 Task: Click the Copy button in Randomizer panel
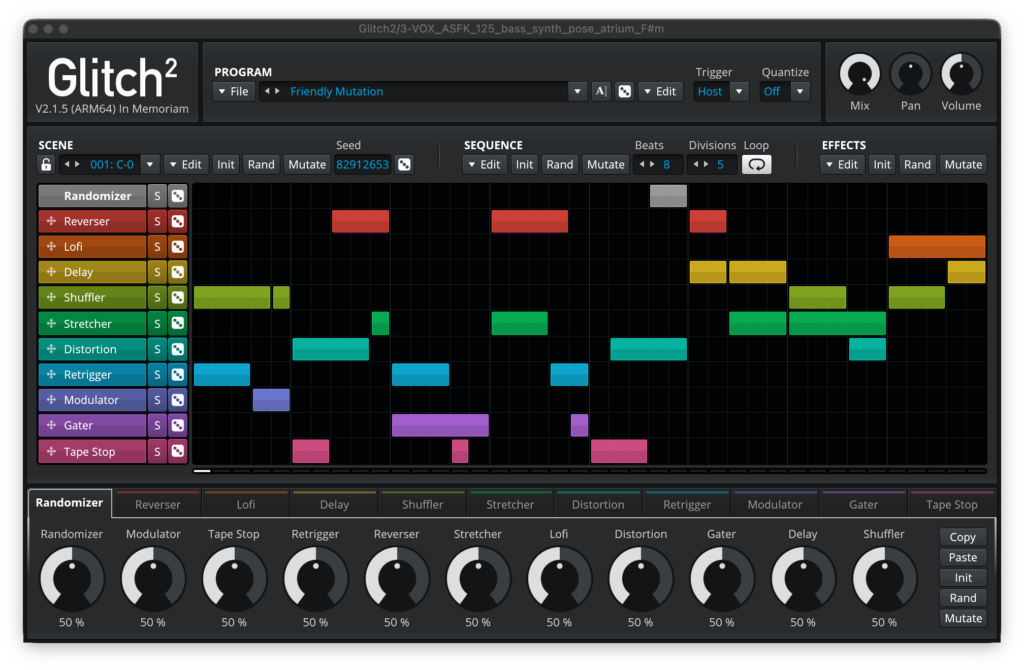pyautogui.click(x=963, y=537)
